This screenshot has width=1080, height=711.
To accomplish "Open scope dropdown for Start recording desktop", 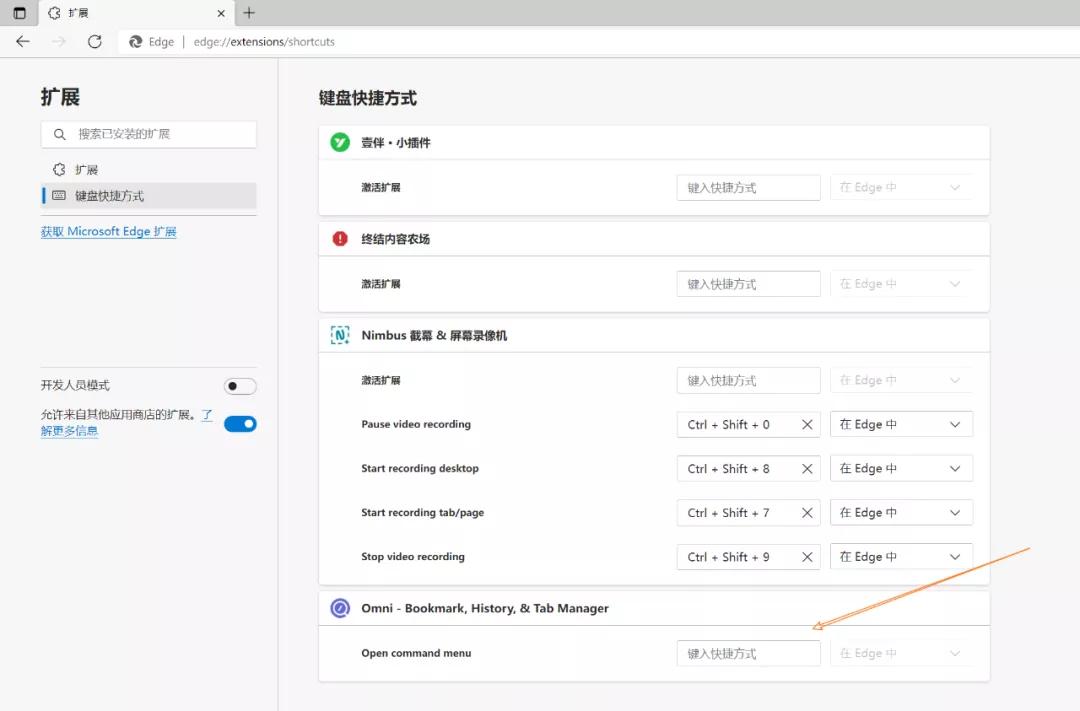I will pyautogui.click(x=901, y=469).
